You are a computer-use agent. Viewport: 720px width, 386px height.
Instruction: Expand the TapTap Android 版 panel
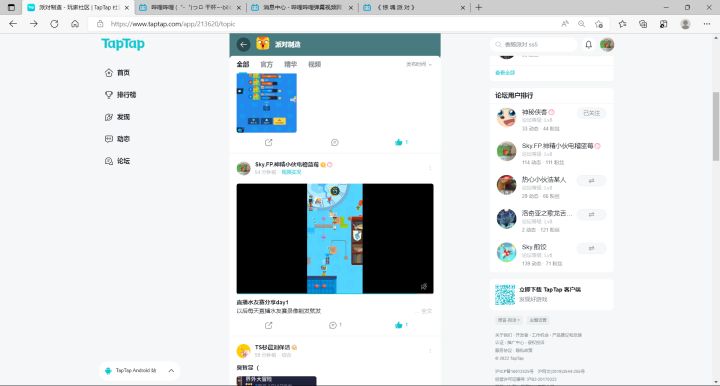(171, 370)
